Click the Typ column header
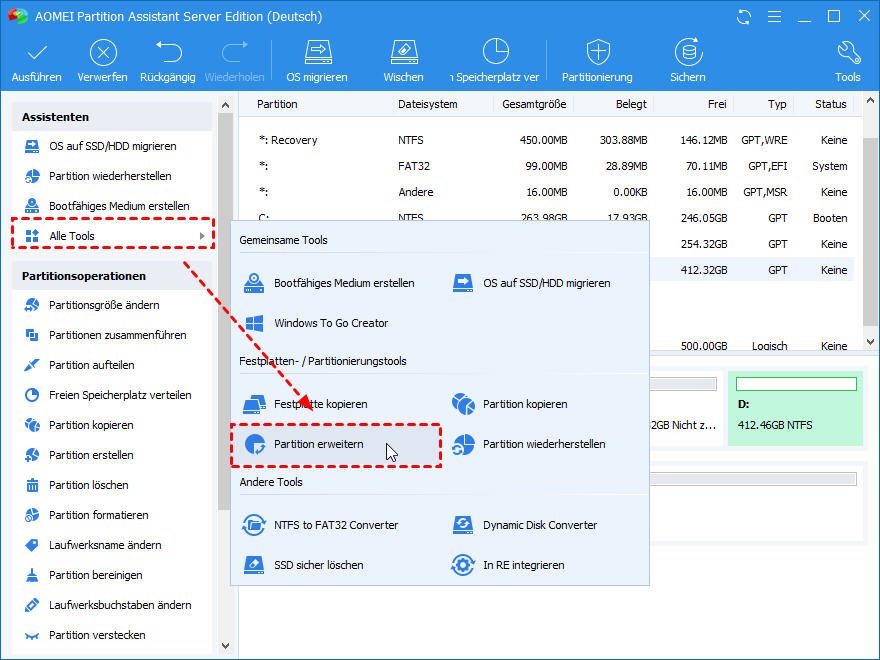The image size is (880, 660). point(777,104)
